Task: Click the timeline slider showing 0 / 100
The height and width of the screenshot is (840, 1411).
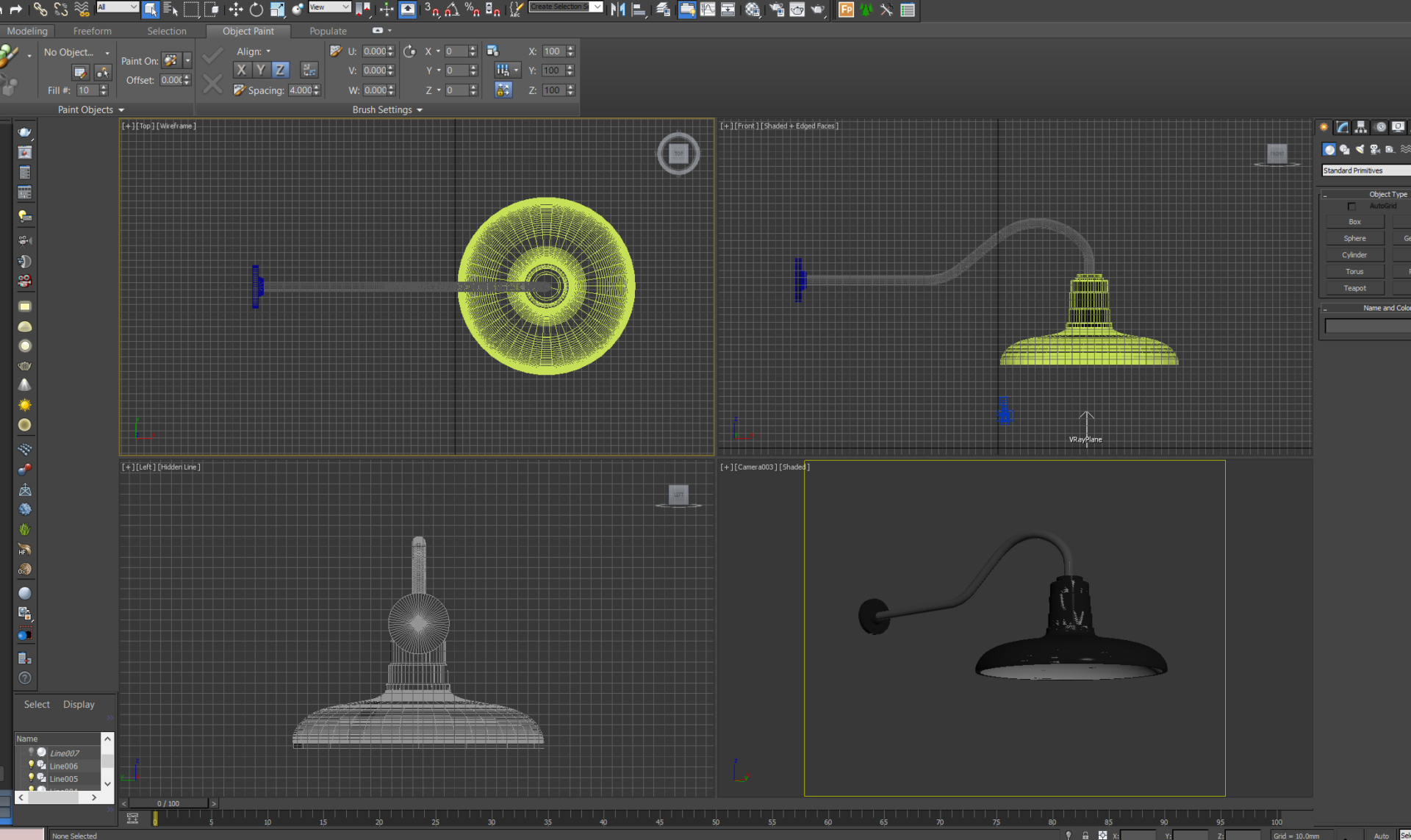Action: (x=168, y=803)
